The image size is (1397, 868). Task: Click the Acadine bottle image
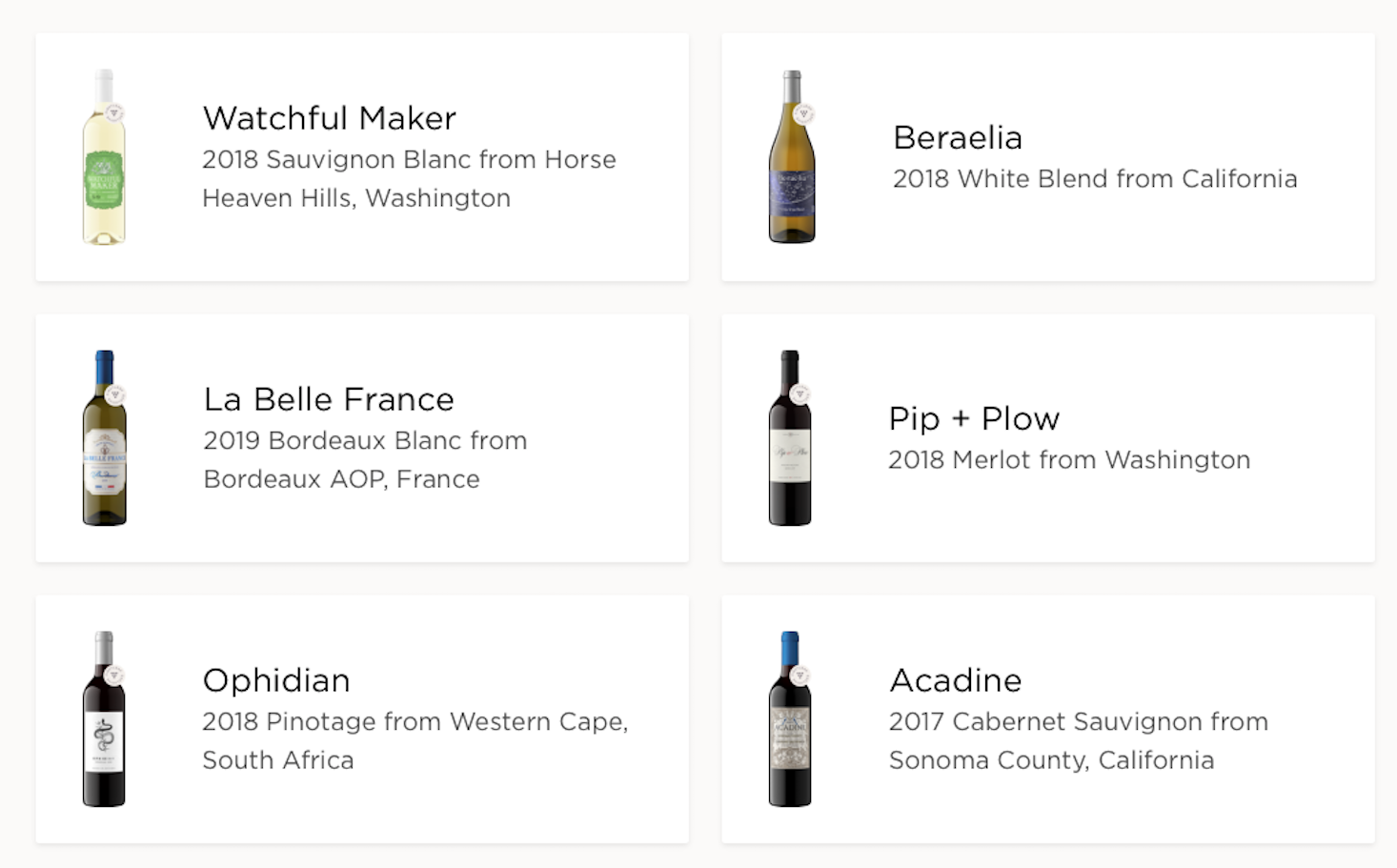790,719
